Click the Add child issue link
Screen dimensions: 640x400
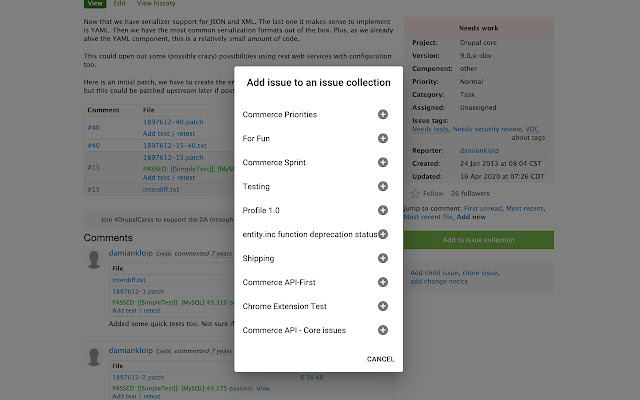[434, 273]
